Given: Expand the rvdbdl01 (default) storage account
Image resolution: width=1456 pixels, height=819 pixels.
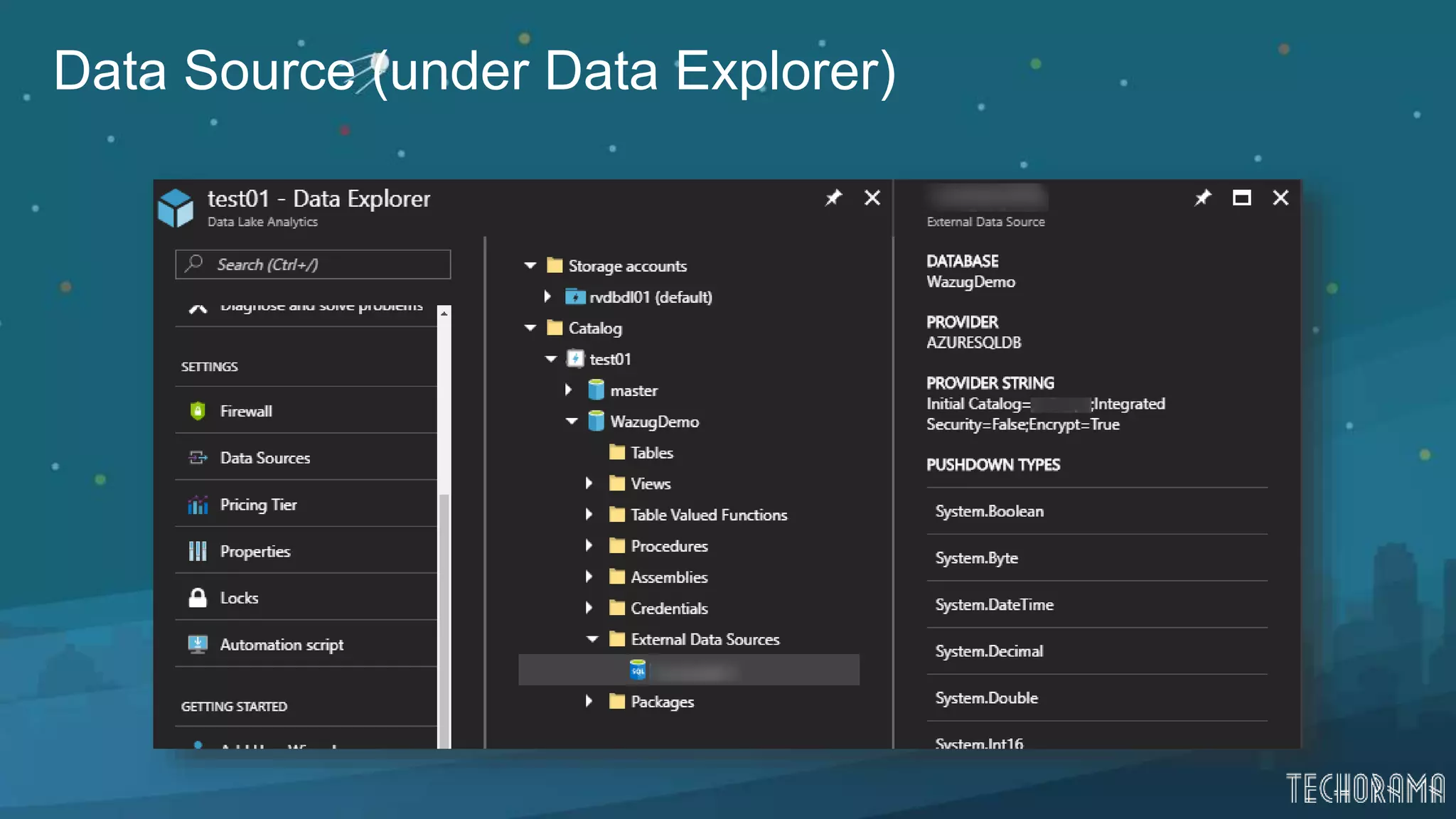Looking at the screenshot, I should point(547,296).
